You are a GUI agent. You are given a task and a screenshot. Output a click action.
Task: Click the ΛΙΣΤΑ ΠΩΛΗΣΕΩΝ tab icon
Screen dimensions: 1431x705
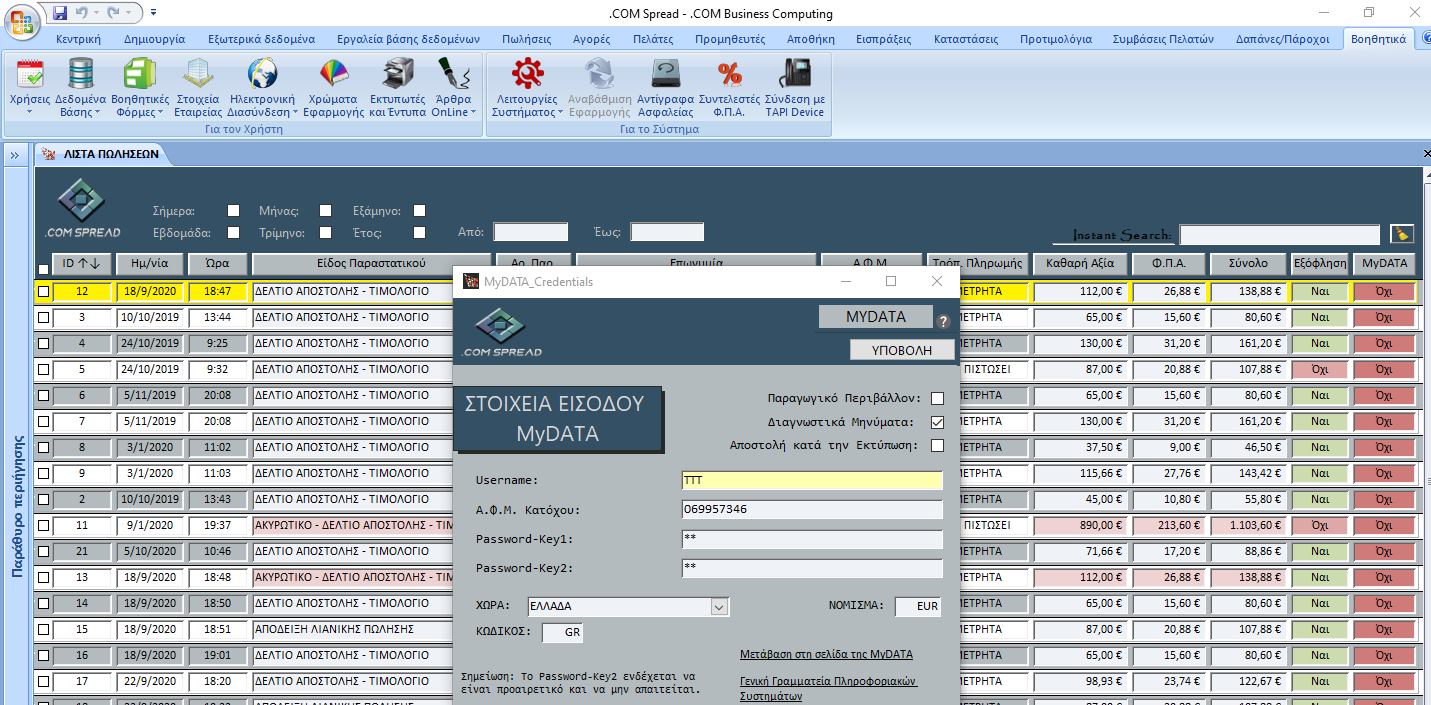48,154
